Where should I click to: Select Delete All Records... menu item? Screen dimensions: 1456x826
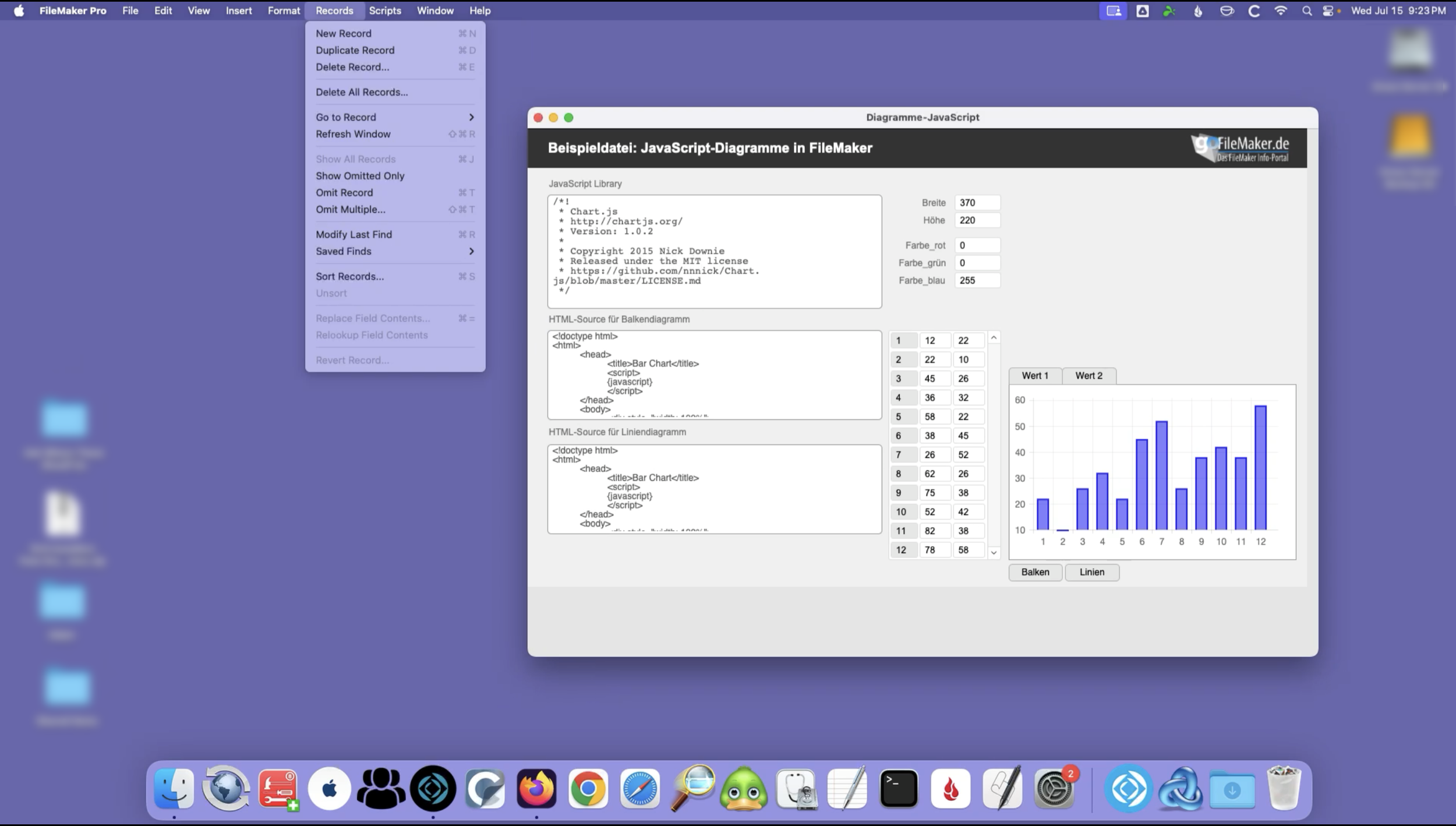[395, 92]
